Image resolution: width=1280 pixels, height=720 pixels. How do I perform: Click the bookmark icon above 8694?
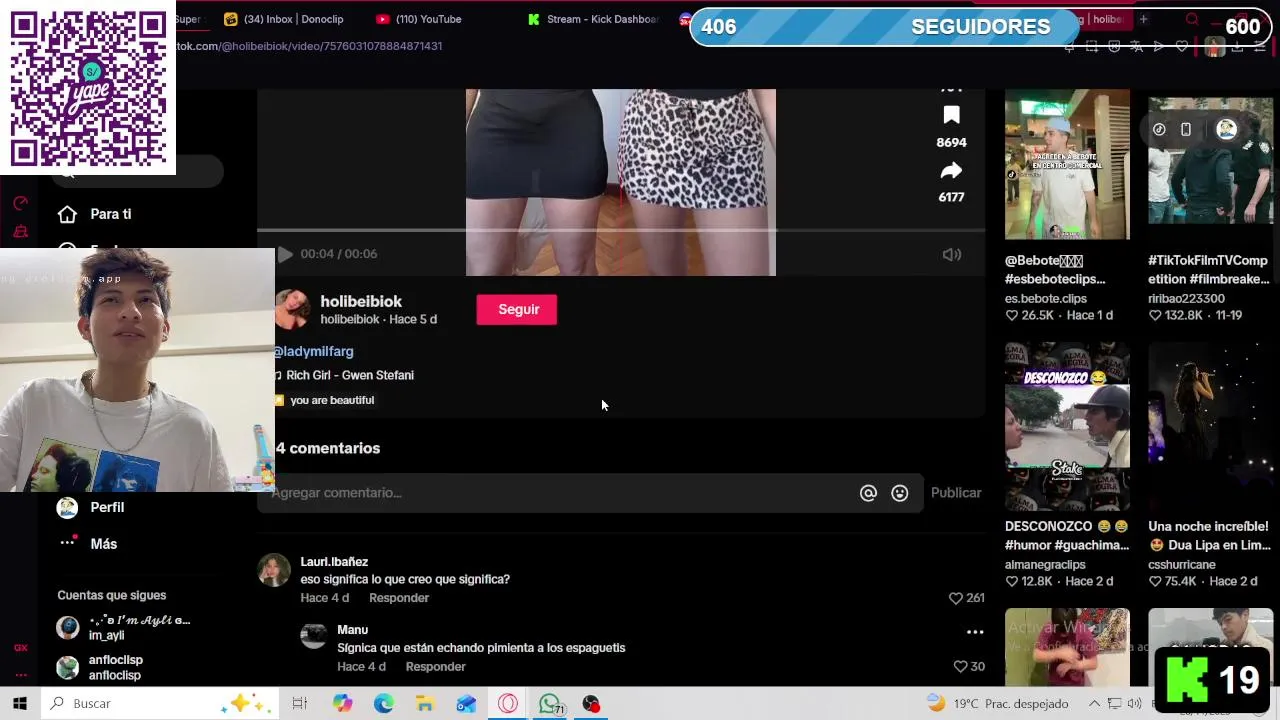(951, 115)
